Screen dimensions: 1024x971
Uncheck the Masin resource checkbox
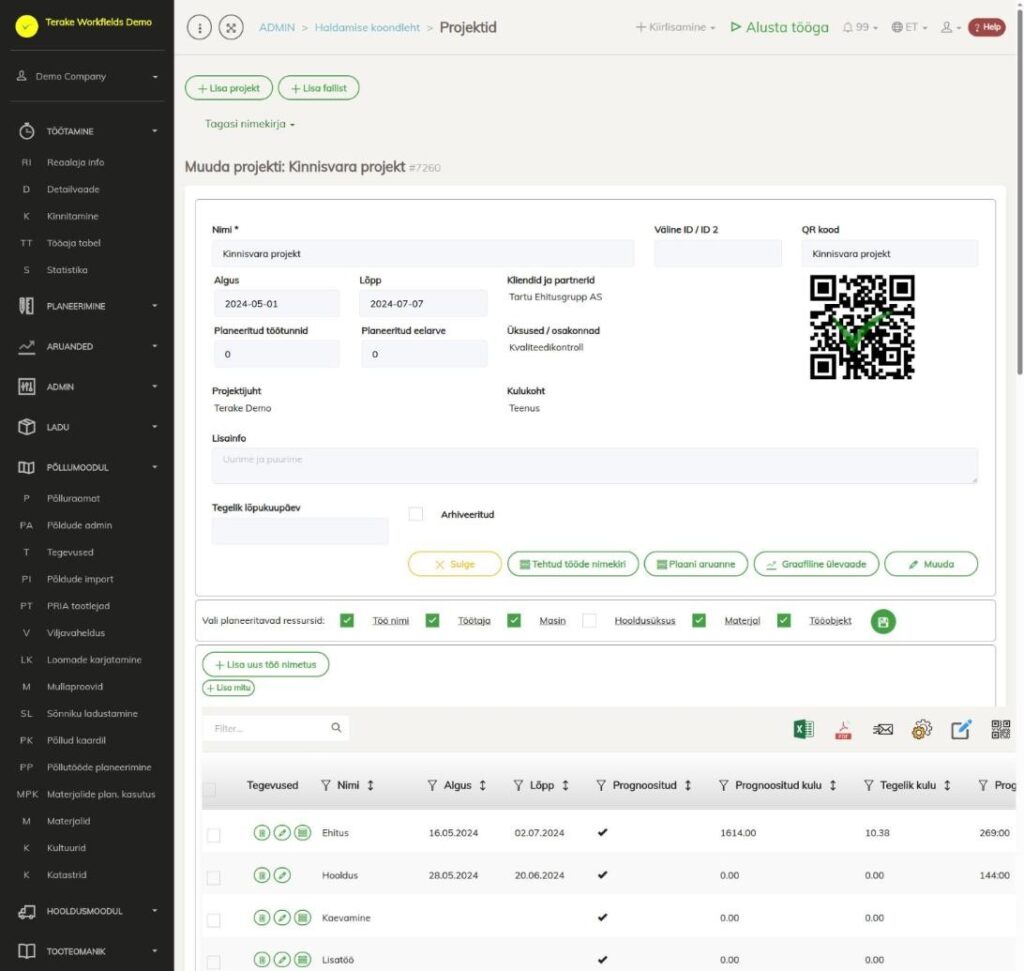coord(514,620)
